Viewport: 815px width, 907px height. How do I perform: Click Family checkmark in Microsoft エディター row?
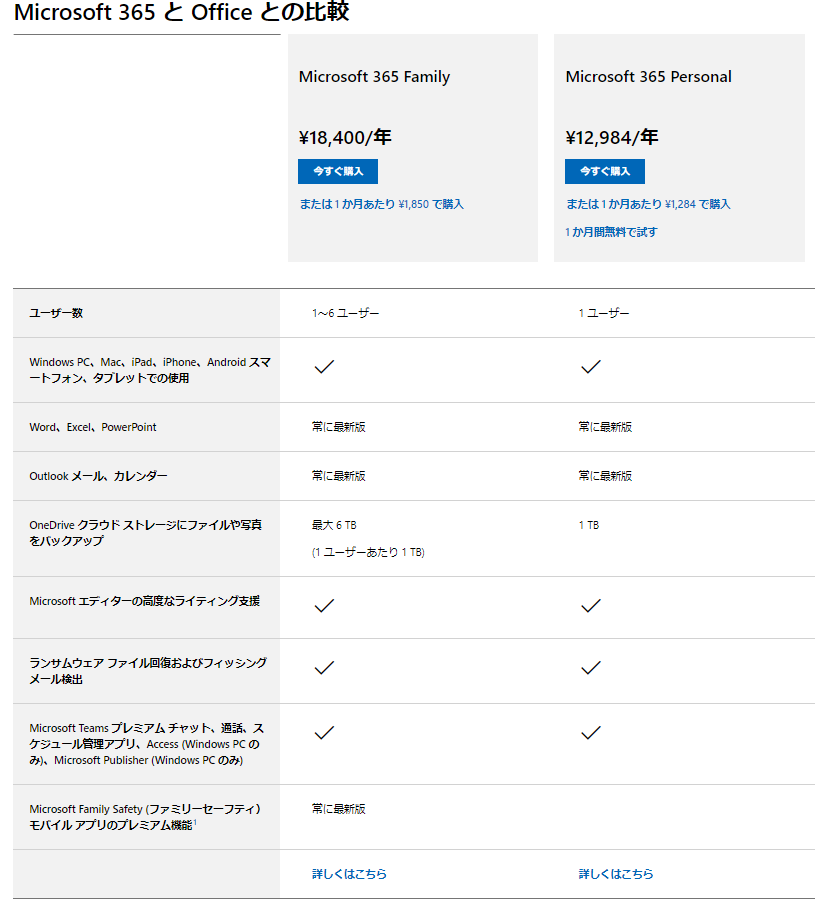(324, 605)
